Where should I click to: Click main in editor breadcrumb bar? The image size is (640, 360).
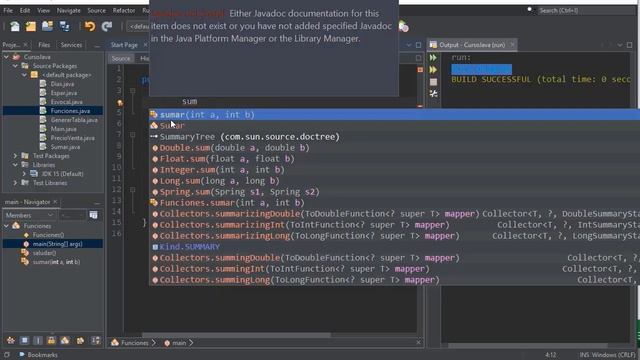[179, 343]
